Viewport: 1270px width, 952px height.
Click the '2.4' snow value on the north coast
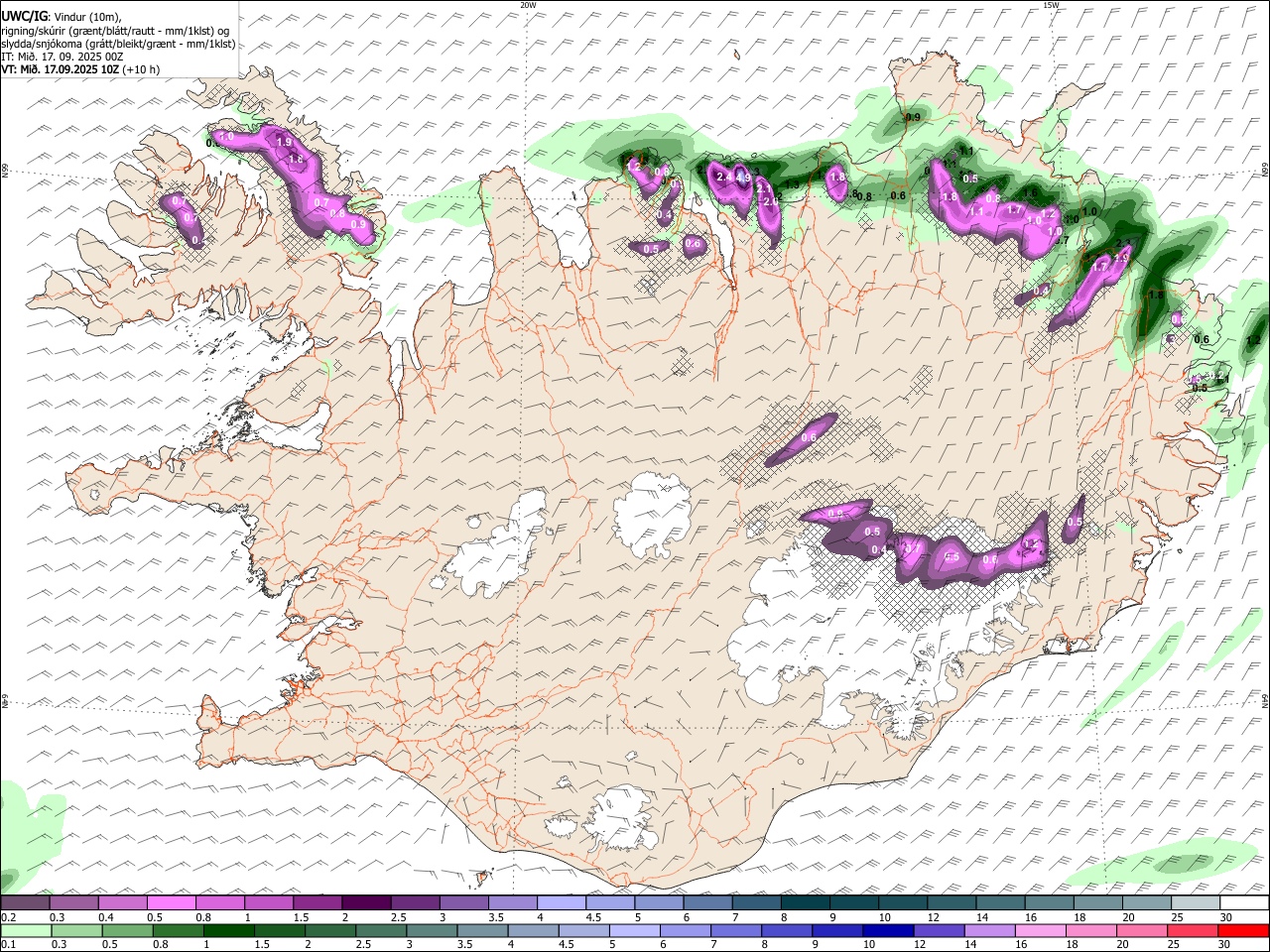[723, 178]
